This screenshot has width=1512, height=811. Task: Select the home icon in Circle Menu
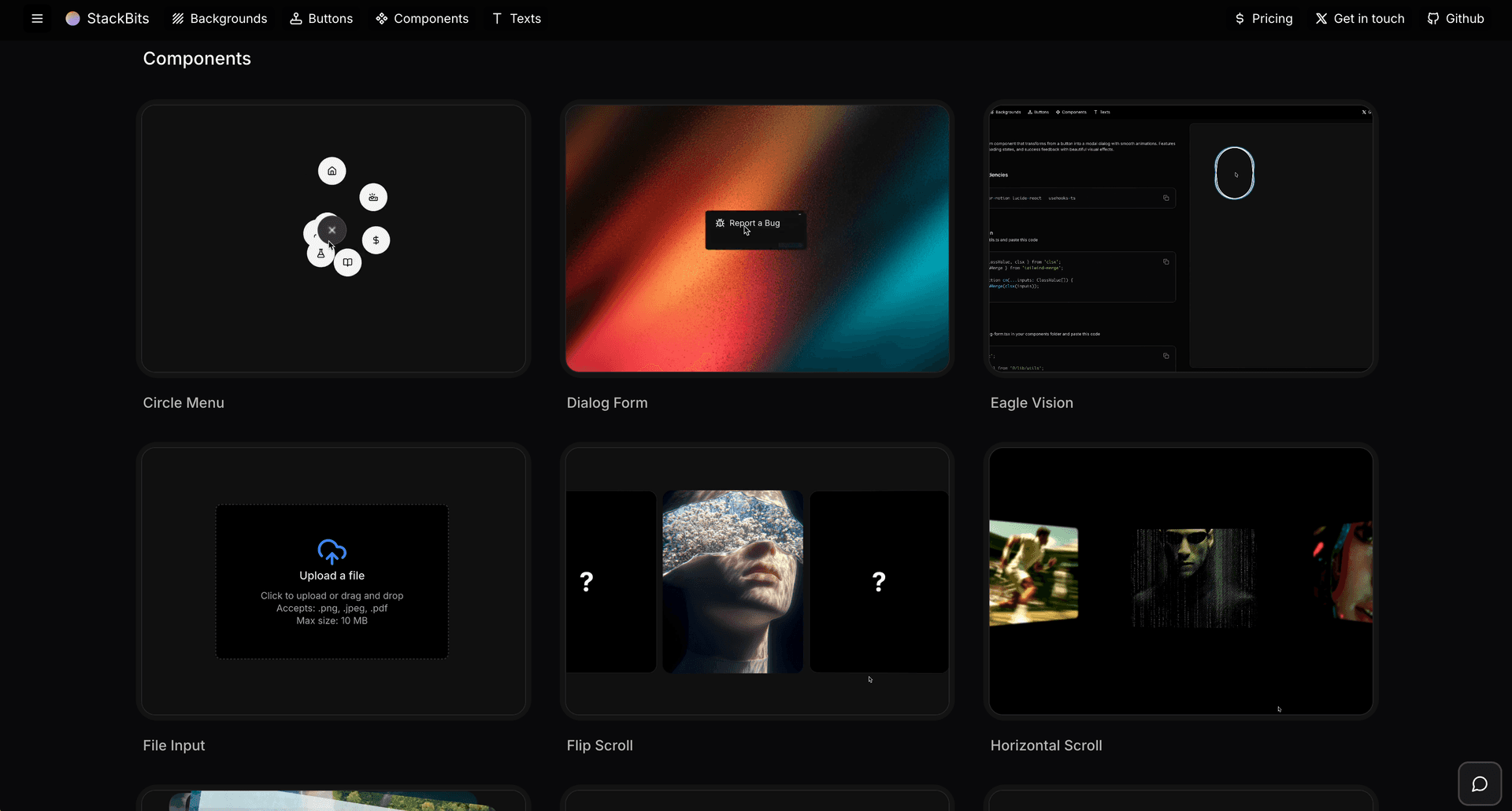pos(332,171)
